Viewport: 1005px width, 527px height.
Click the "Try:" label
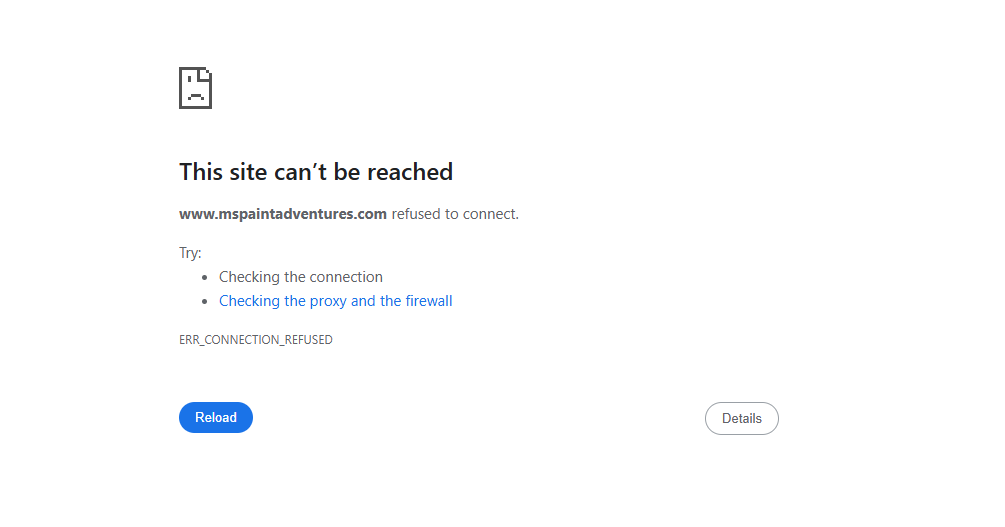pos(190,253)
